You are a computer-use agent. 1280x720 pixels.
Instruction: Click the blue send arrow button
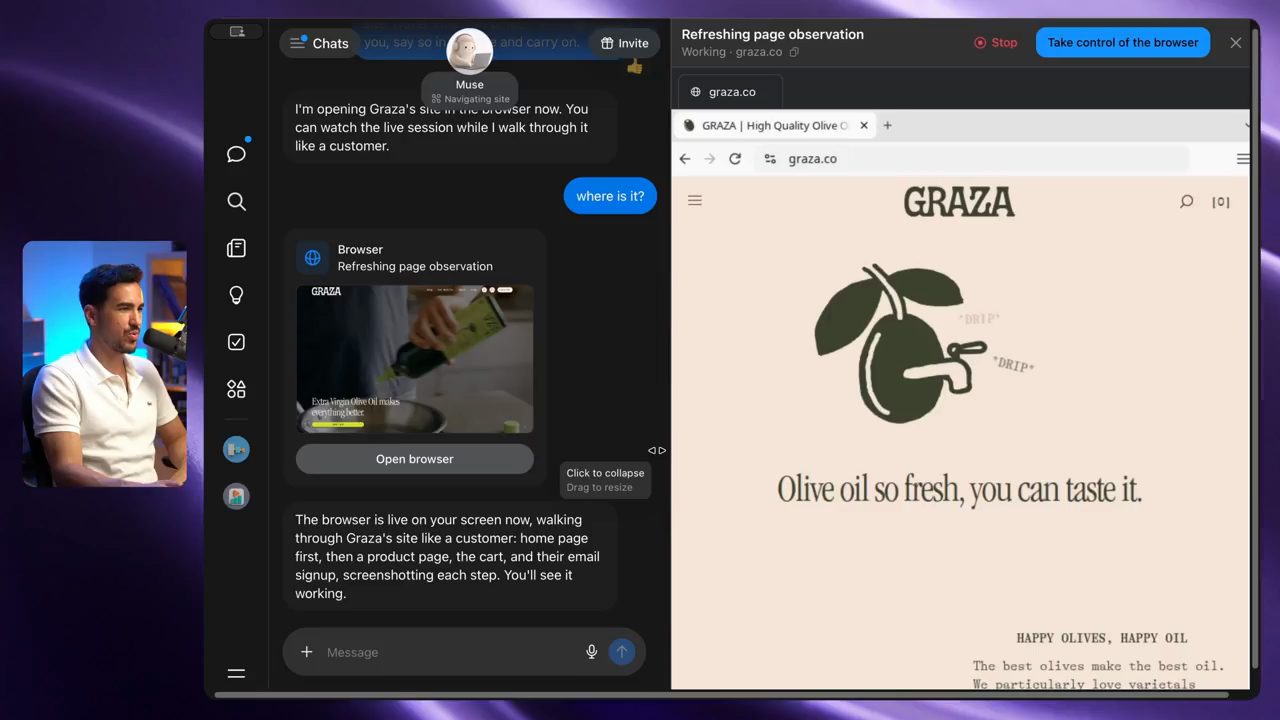621,652
